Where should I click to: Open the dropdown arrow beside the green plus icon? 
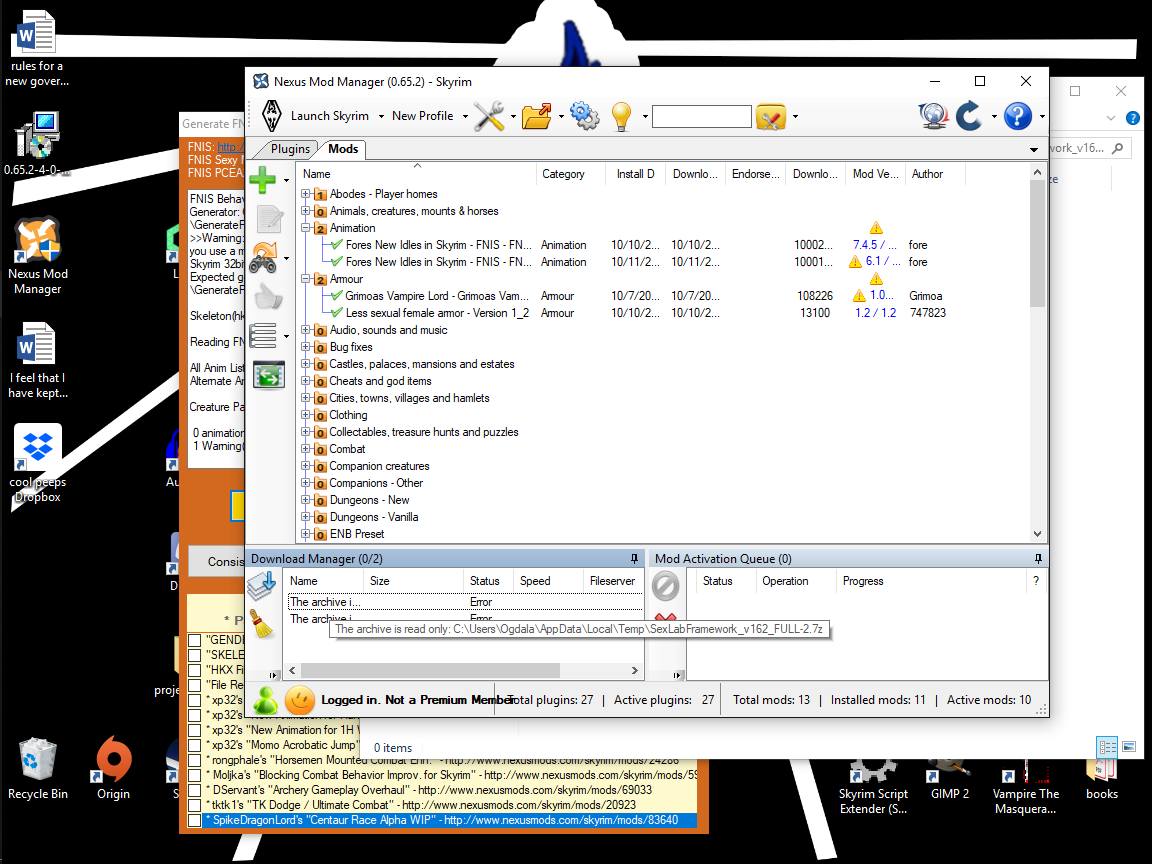coord(287,180)
